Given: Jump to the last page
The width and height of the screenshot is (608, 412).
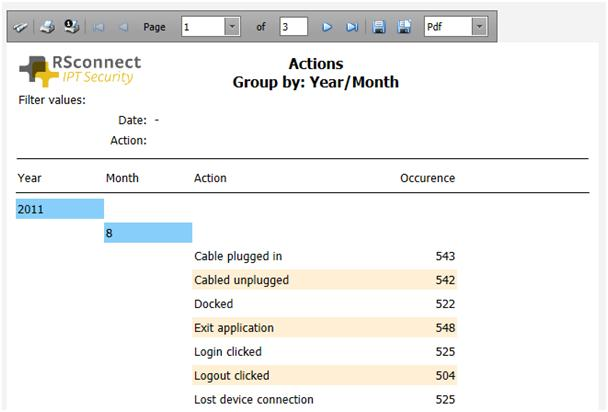Looking at the screenshot, I should pos(352,27).
